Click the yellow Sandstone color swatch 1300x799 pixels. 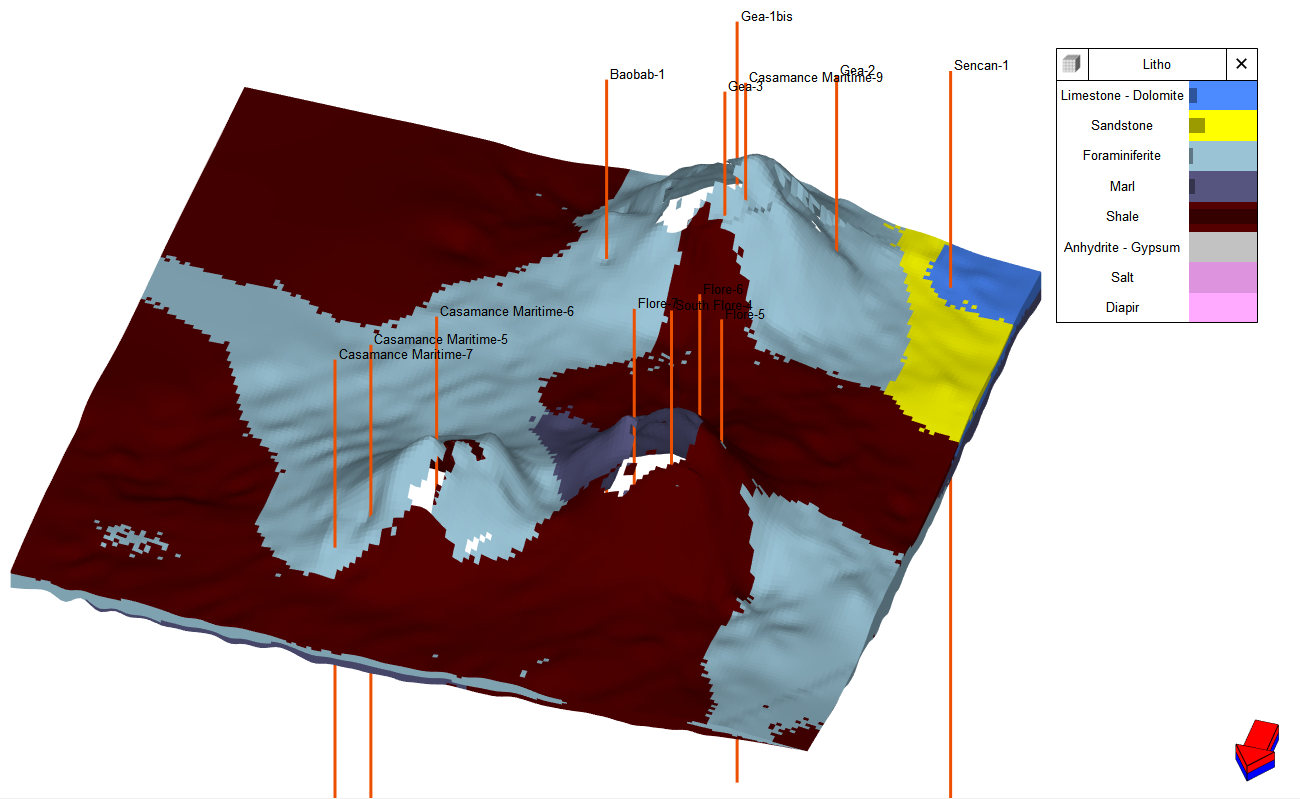[x=1222, y=126]
